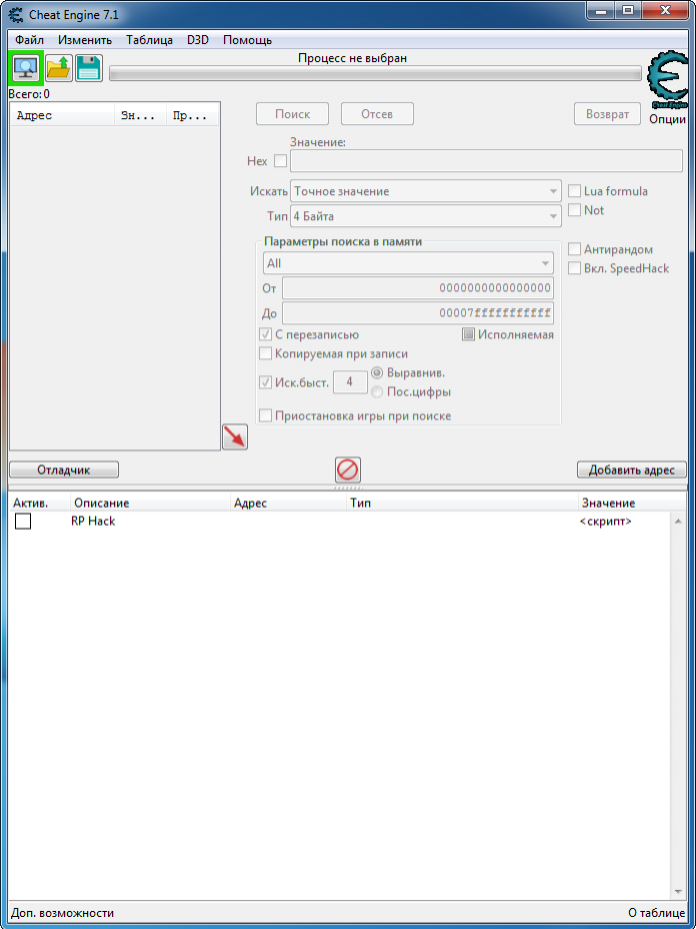This screenshot has width=696, height=929.
Task: Open the Тип value type dropdown
Action: (426, 216)
